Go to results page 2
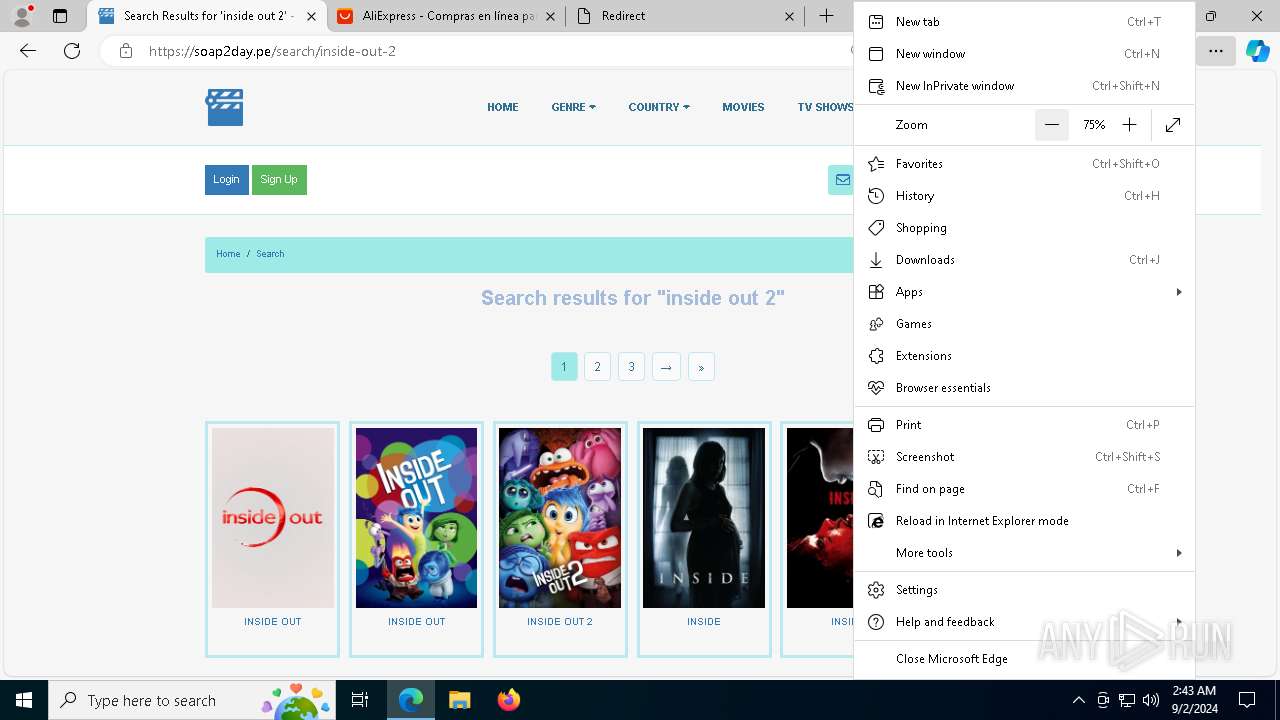 point(597,367)
